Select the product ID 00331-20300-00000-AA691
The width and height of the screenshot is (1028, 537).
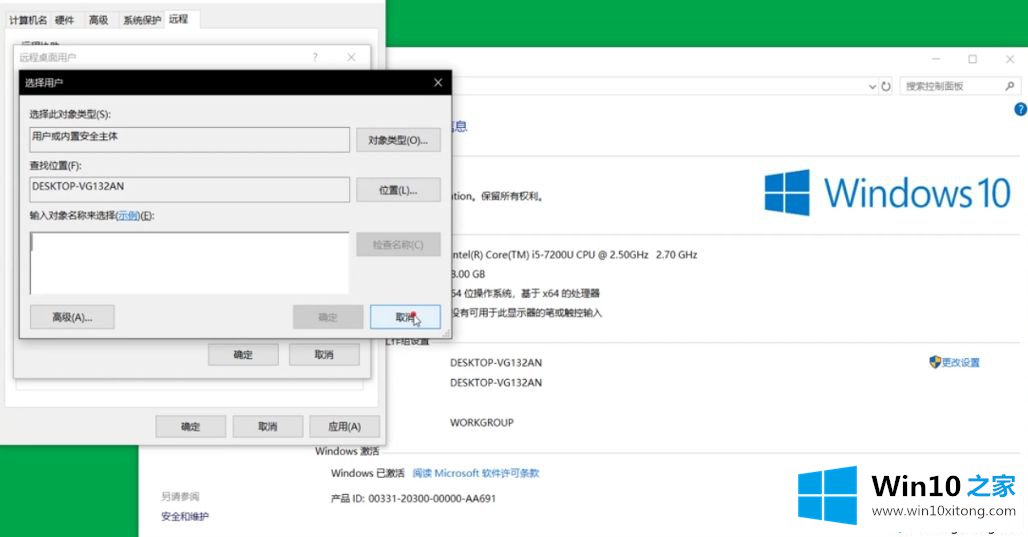coord(432,499)
